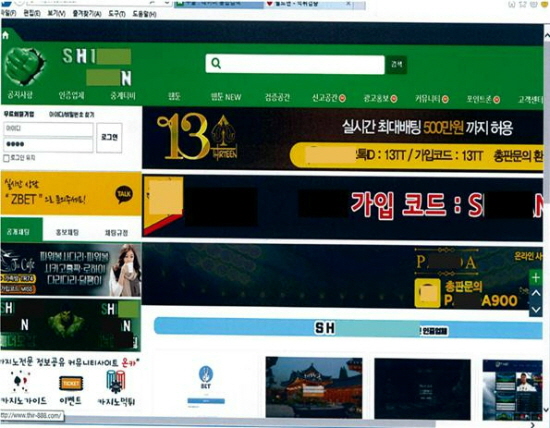Click the page scrollbar up arrow
The width and height of the screenshot is (550, 428).
[x=546, y=36]
